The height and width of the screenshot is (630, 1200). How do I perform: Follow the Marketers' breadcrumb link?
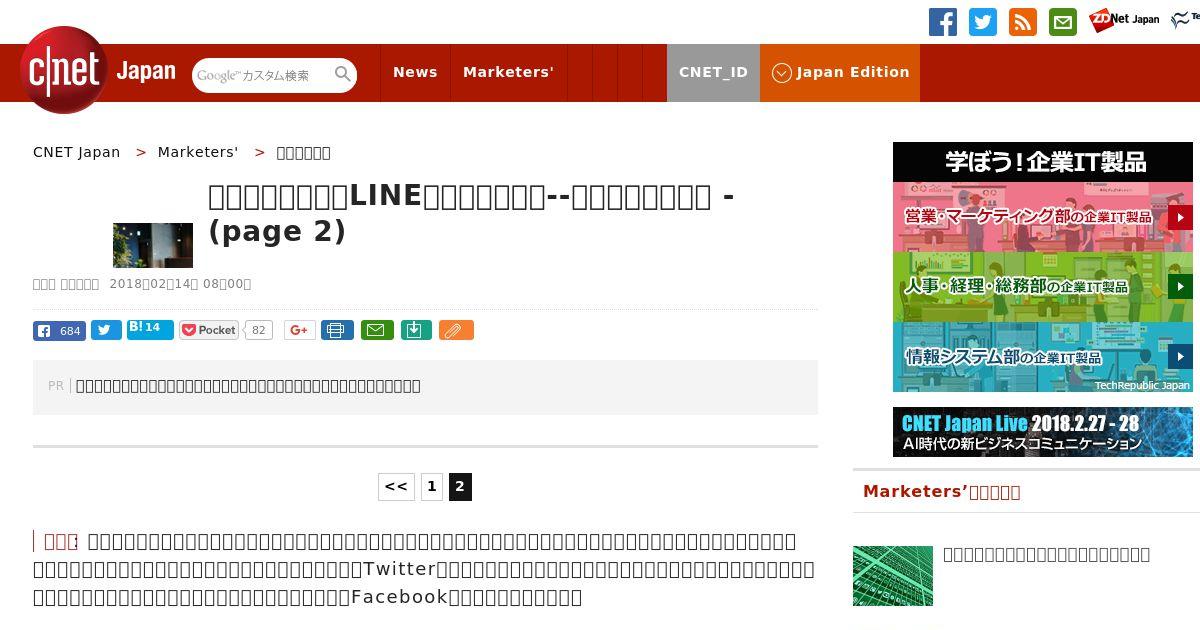pos(198,152)
